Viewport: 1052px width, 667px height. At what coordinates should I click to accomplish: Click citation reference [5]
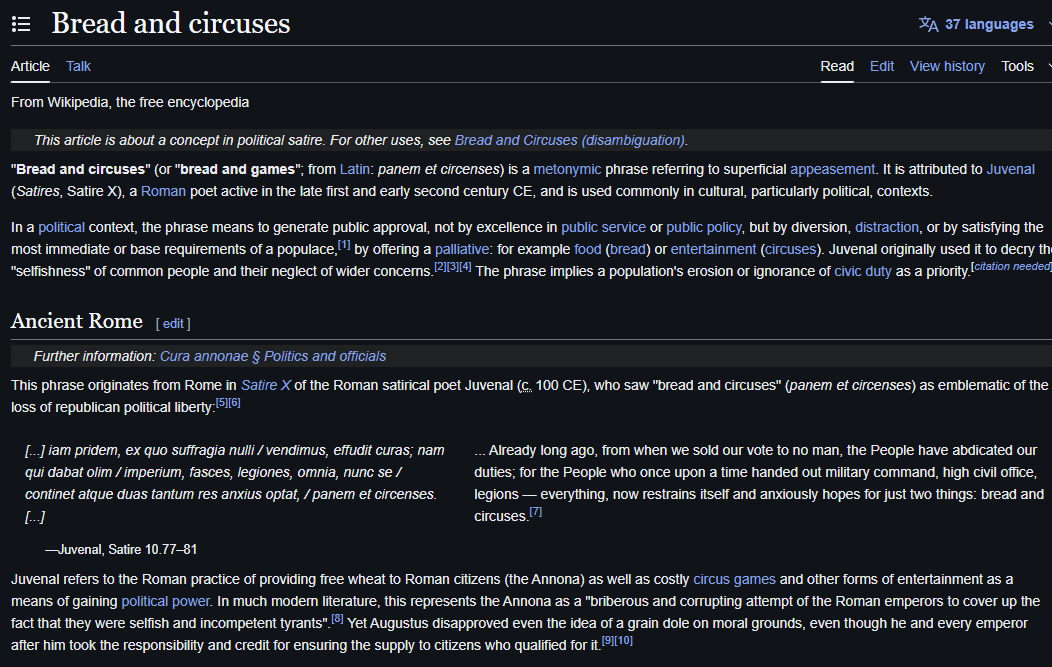click(x=222, y=403)
